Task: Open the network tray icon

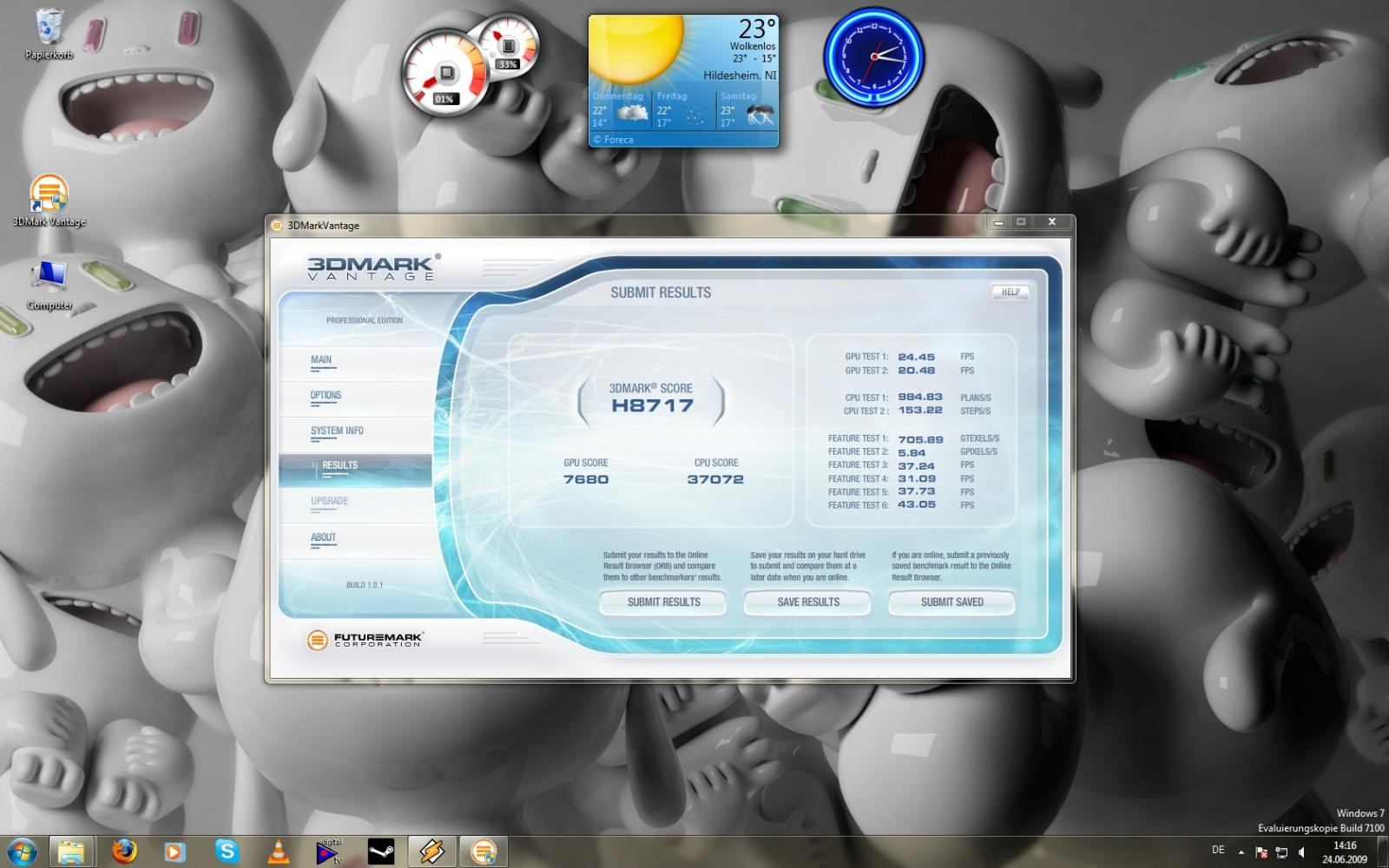Action: [x=1281, y=852]
